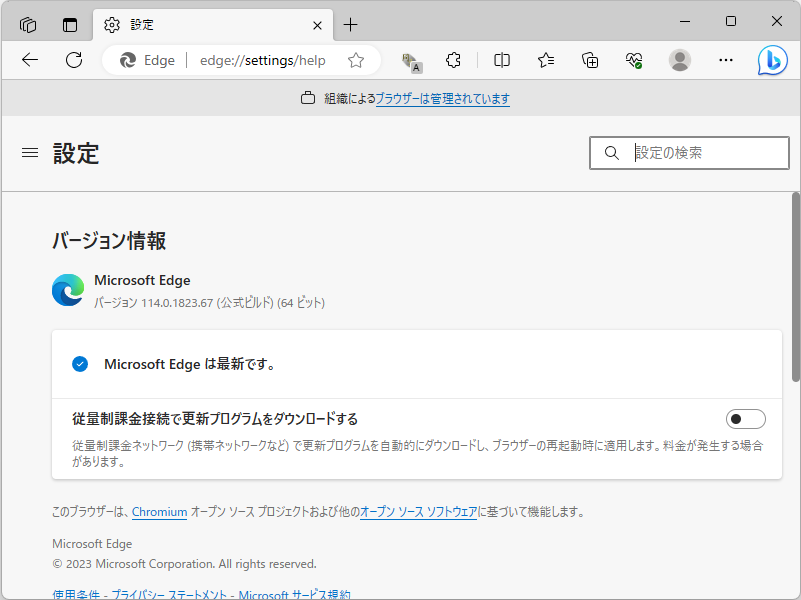The width and height of the screenshot is (801, 600).
Task: Open the Collections icon
Action: 589,60
